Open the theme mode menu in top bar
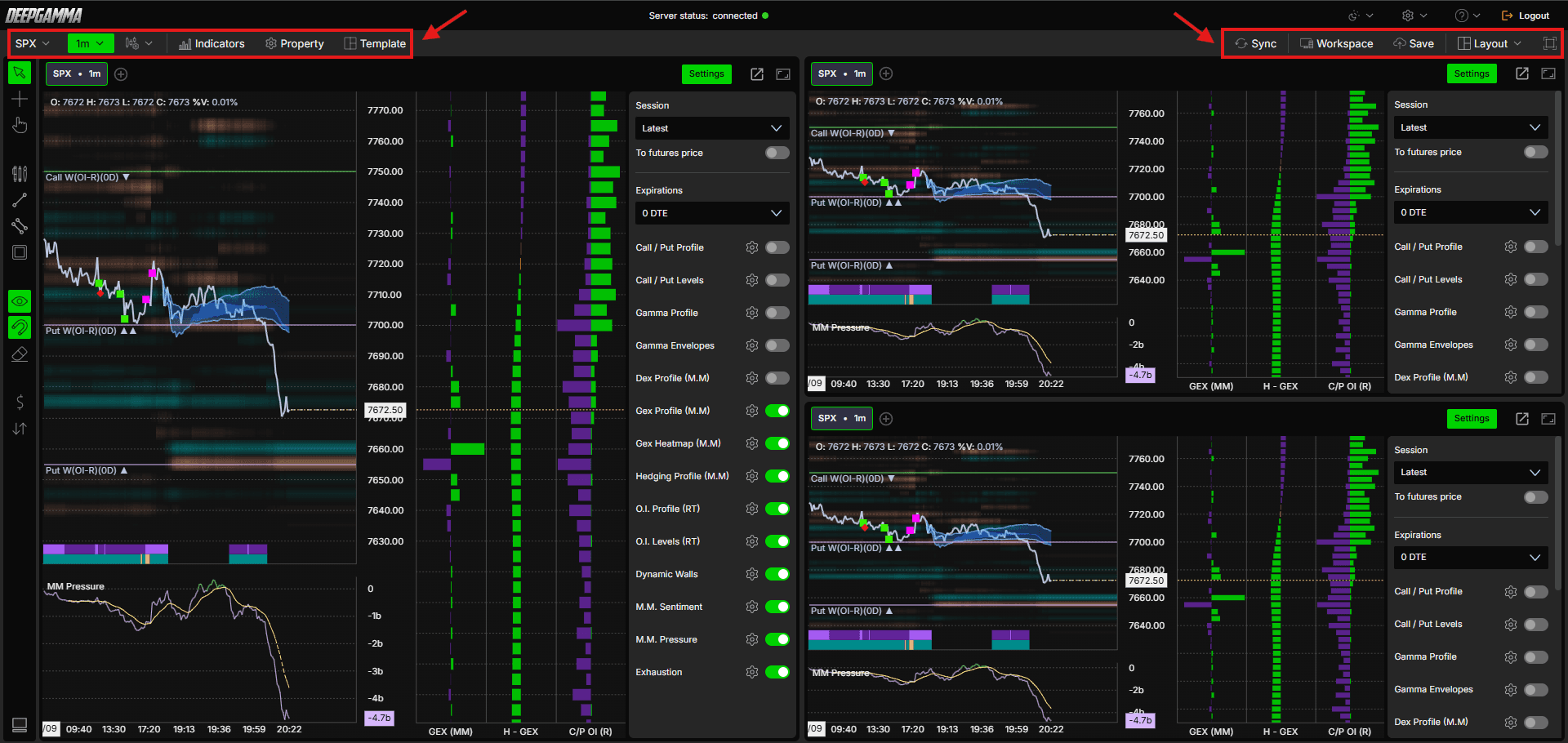 tap(1361, 16)
